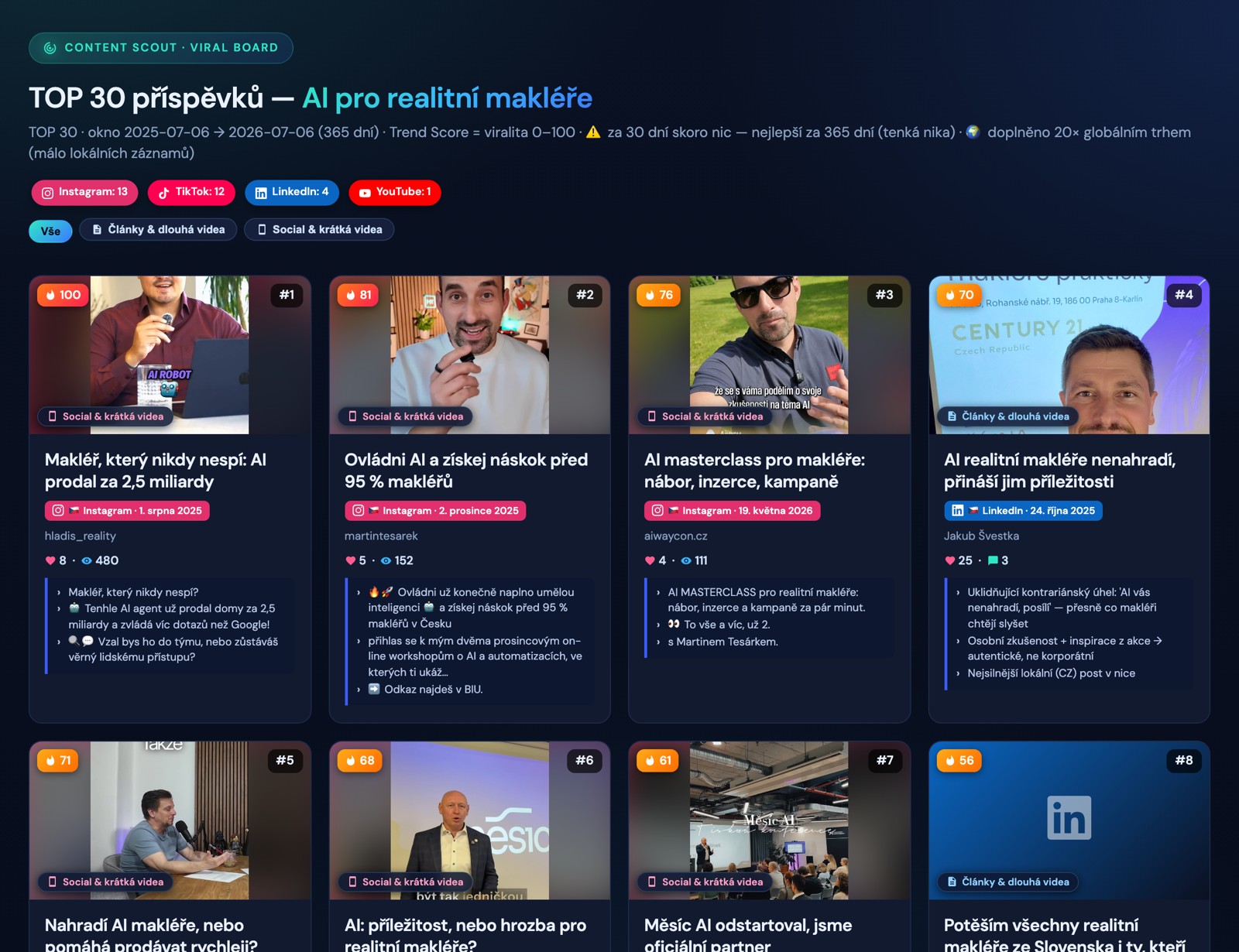
Task: Open title Ovládni AI a získej náskok
Action: [x=466, y=471]
